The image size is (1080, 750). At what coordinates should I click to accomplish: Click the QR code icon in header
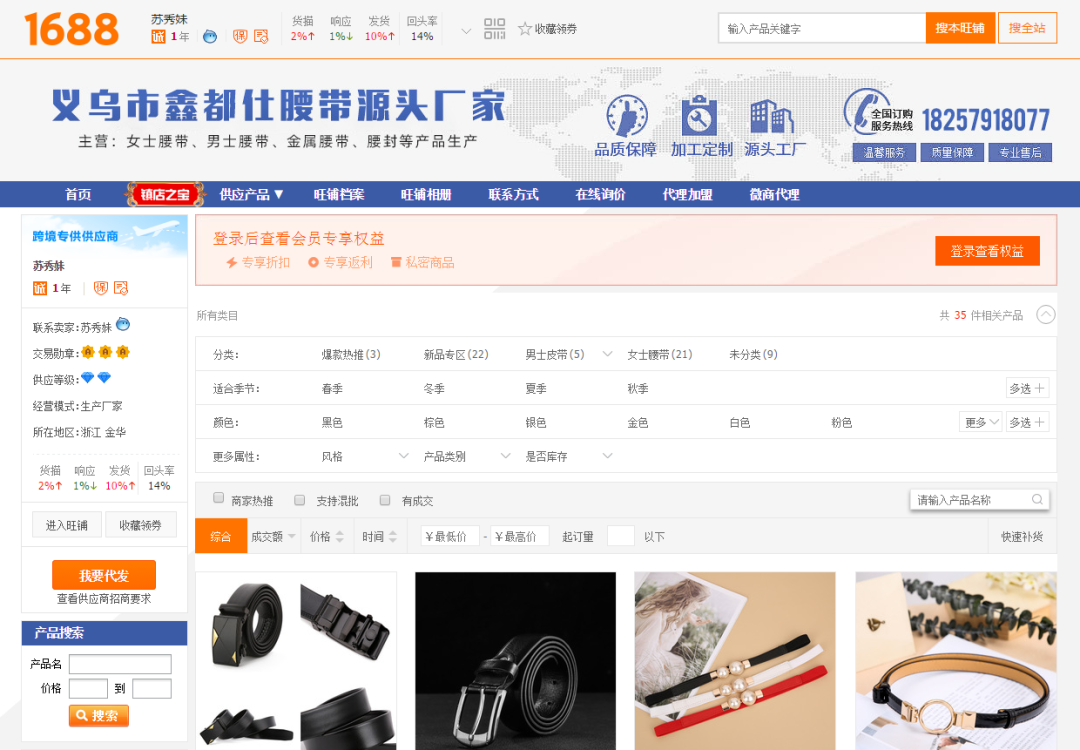pyautogui.click(x=494, y=29)
